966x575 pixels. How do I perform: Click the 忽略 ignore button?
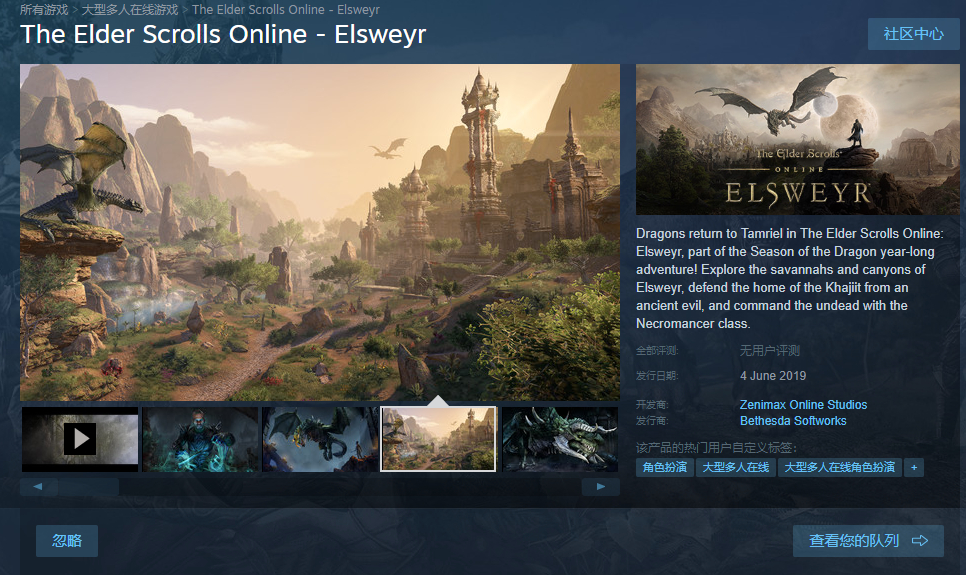coord(67,540)
